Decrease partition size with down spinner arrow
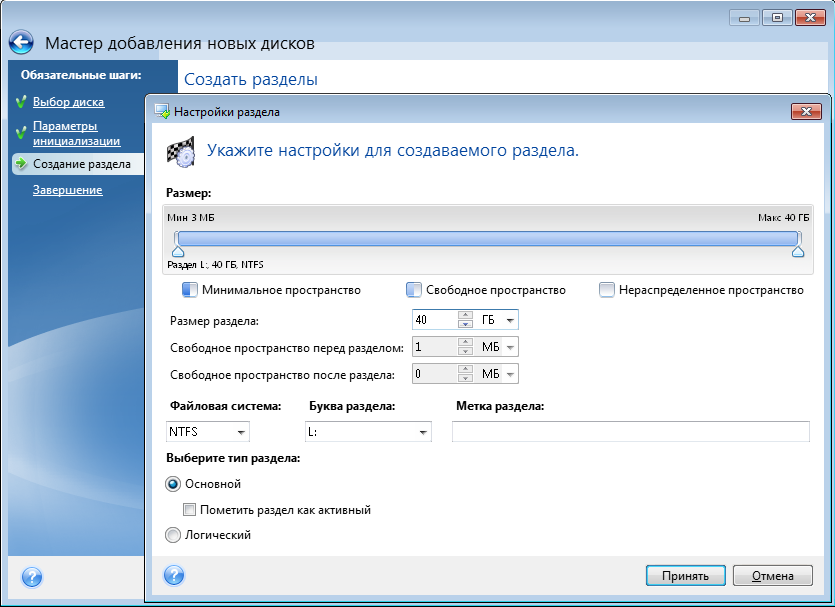The image size is (835, 607). (465, 325)
